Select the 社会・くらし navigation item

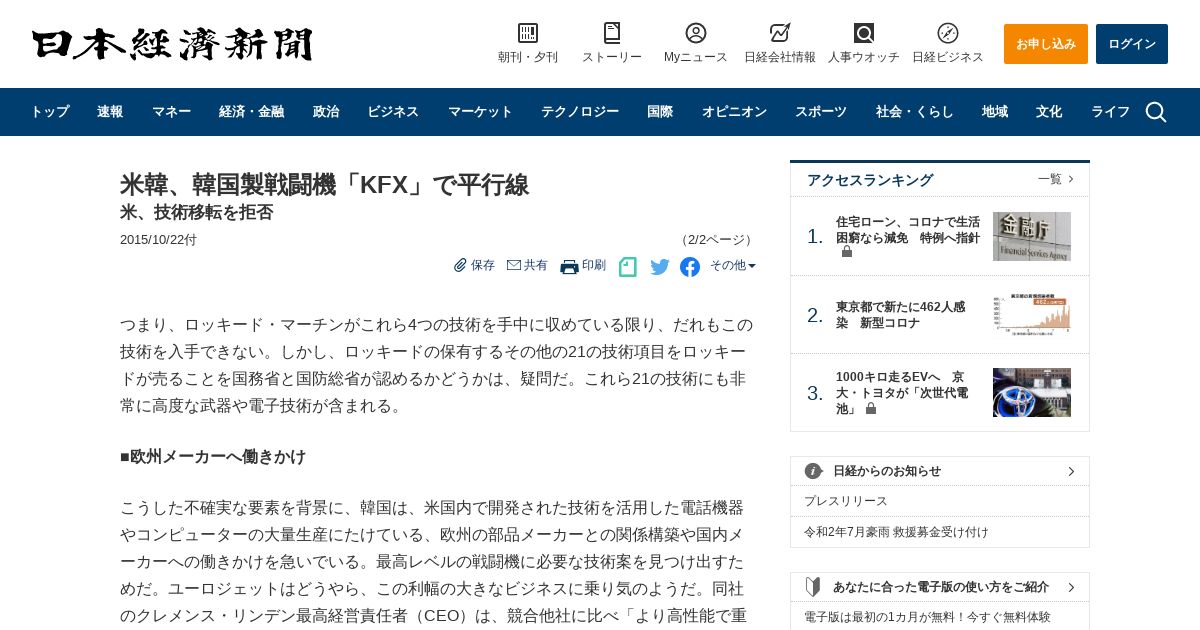915,112
